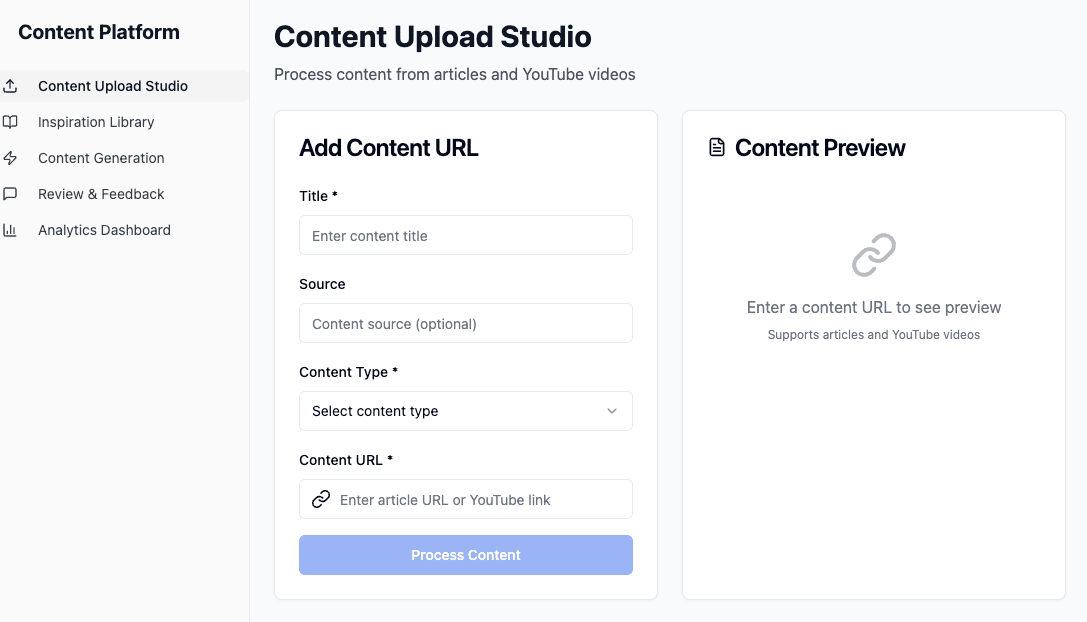Screen dimensions: 1087x622
Task: Go to Content Generation in the sidebar
Action: point(125,158)
